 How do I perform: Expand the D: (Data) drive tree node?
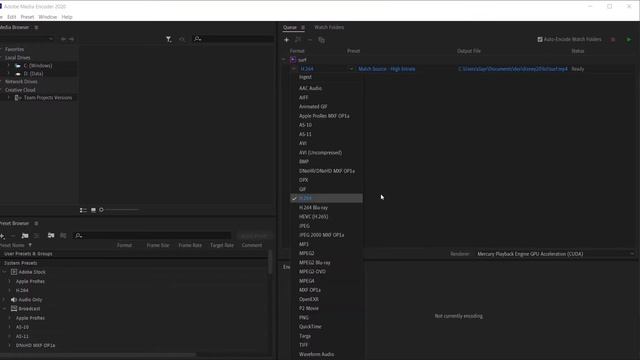[x=9, y=74]
